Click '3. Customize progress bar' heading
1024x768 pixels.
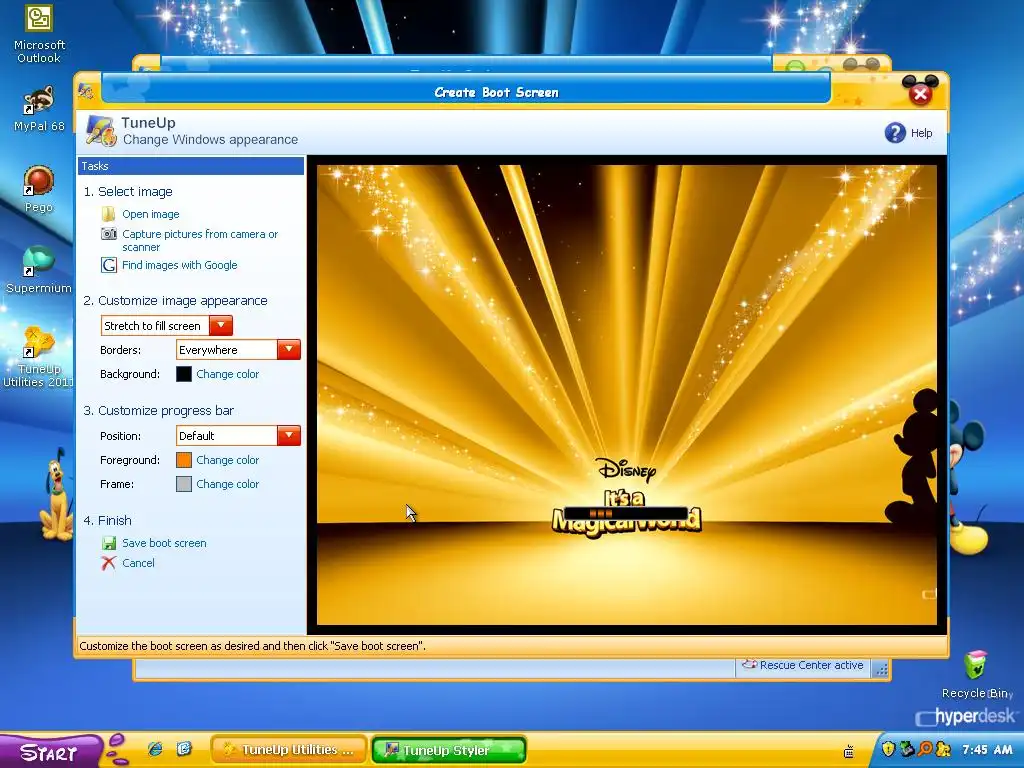click(158, 411)
